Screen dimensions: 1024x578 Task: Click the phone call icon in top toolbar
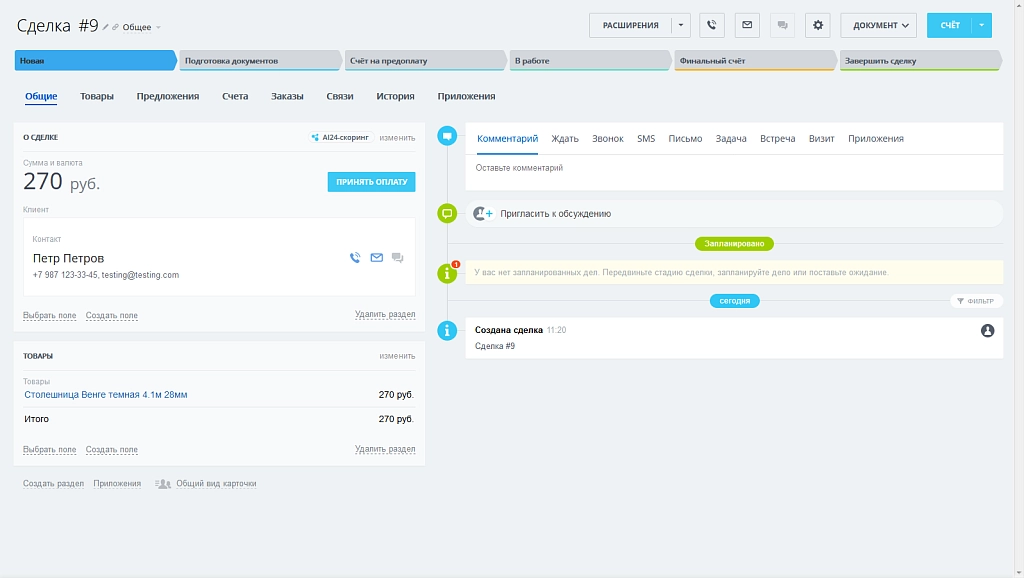click(711, 25)
